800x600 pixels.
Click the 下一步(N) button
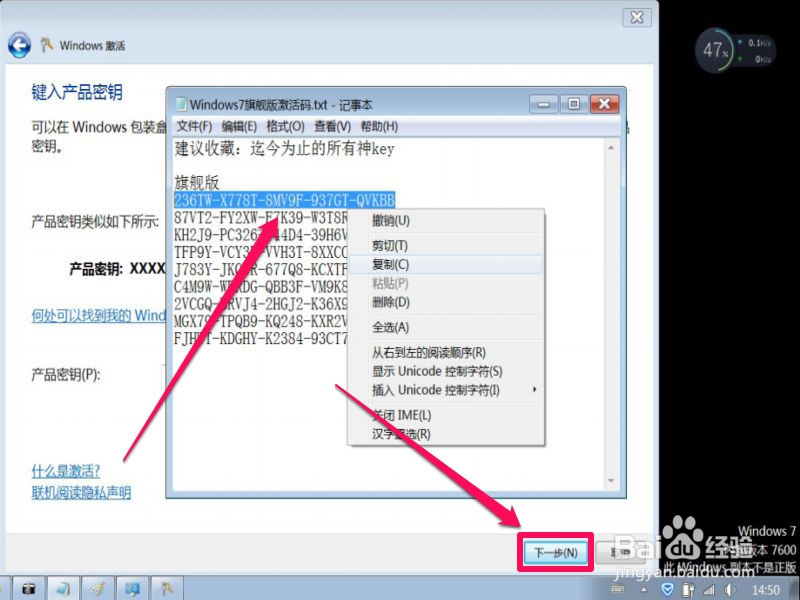(556, 552)
